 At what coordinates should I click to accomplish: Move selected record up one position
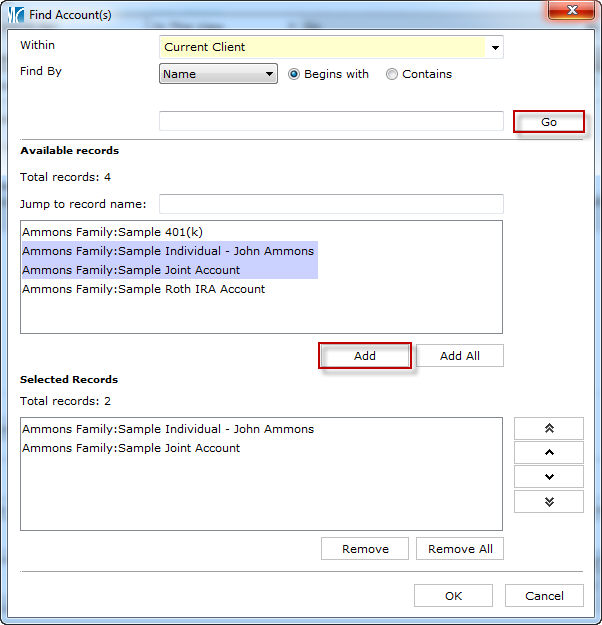[548, 453]
